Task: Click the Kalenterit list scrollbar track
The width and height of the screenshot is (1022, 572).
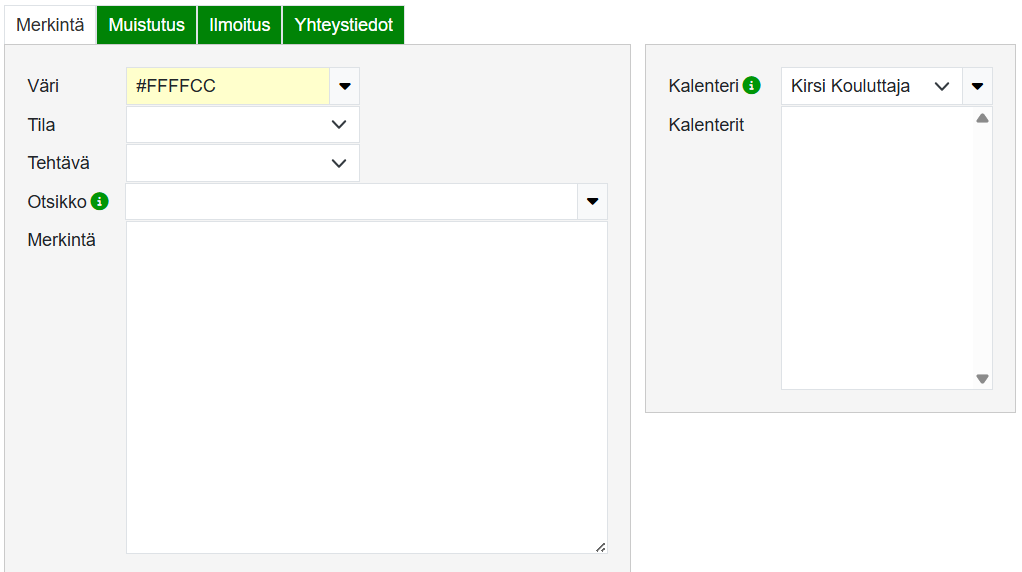Action: (982, 250)
